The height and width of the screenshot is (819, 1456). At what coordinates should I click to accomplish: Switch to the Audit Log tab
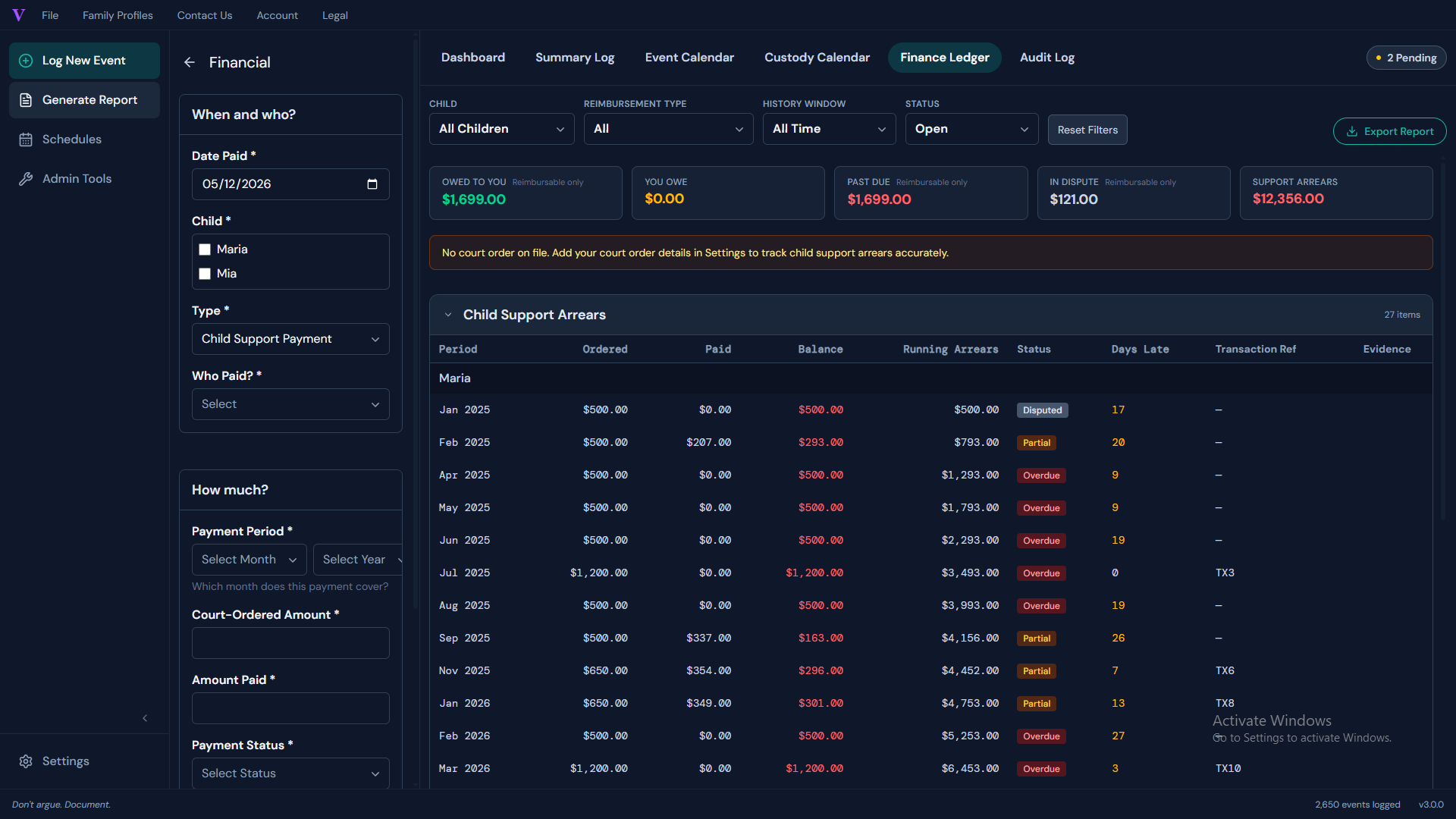click(1047, 58)
